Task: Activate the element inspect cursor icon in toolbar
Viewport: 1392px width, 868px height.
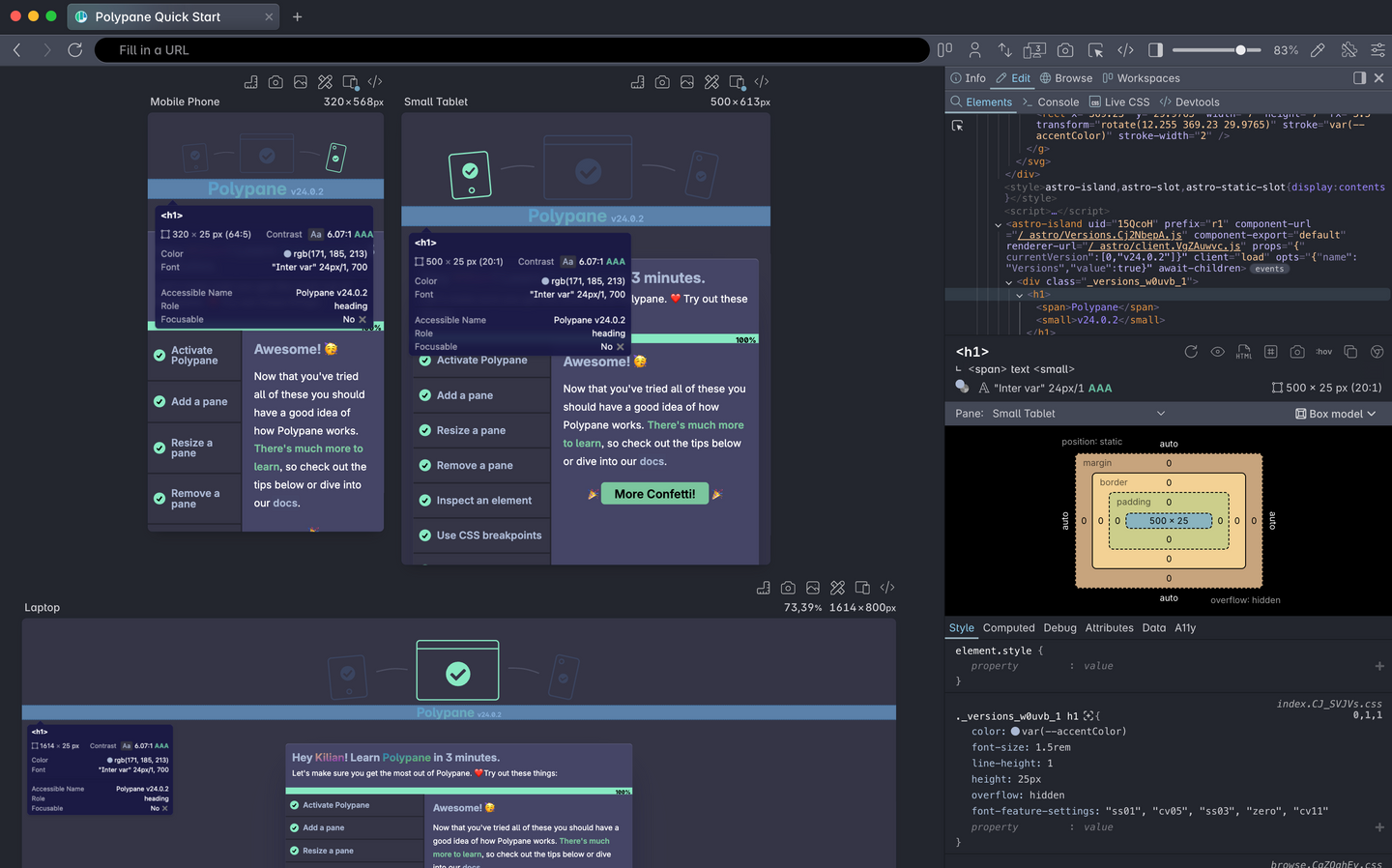Action: [x=1095, y=50]
